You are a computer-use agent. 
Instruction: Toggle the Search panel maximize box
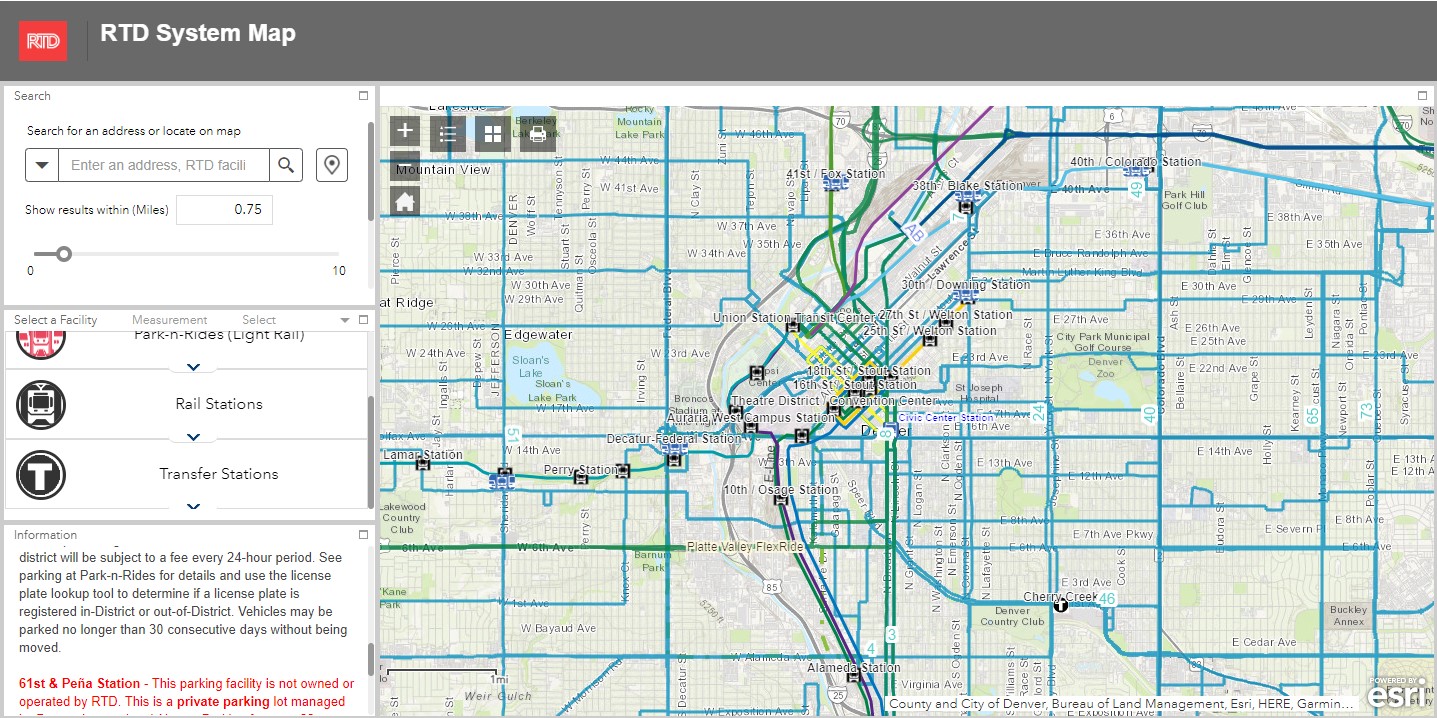coord(363,95)
